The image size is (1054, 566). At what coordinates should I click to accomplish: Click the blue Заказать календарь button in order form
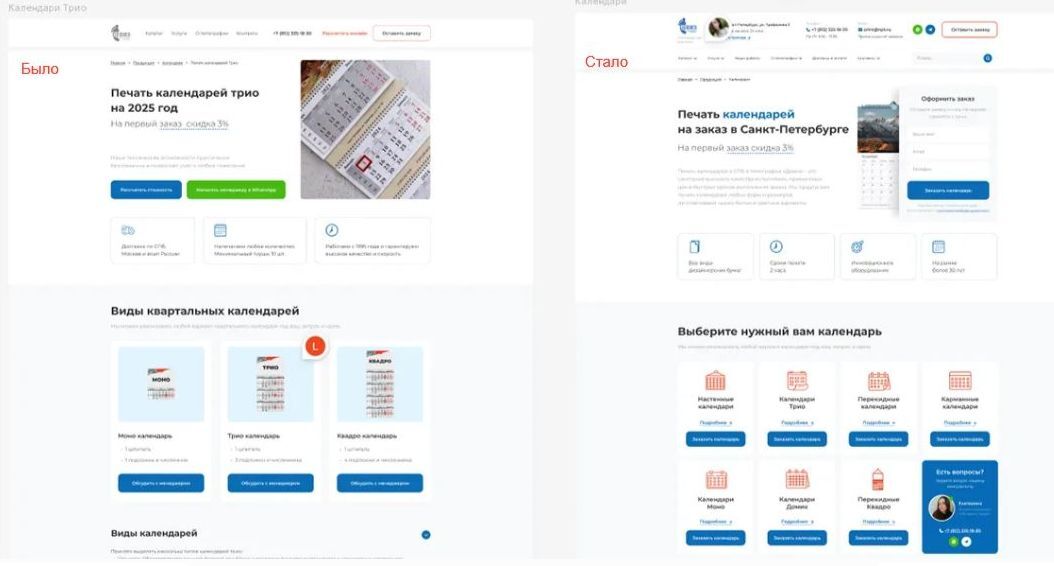948,190
